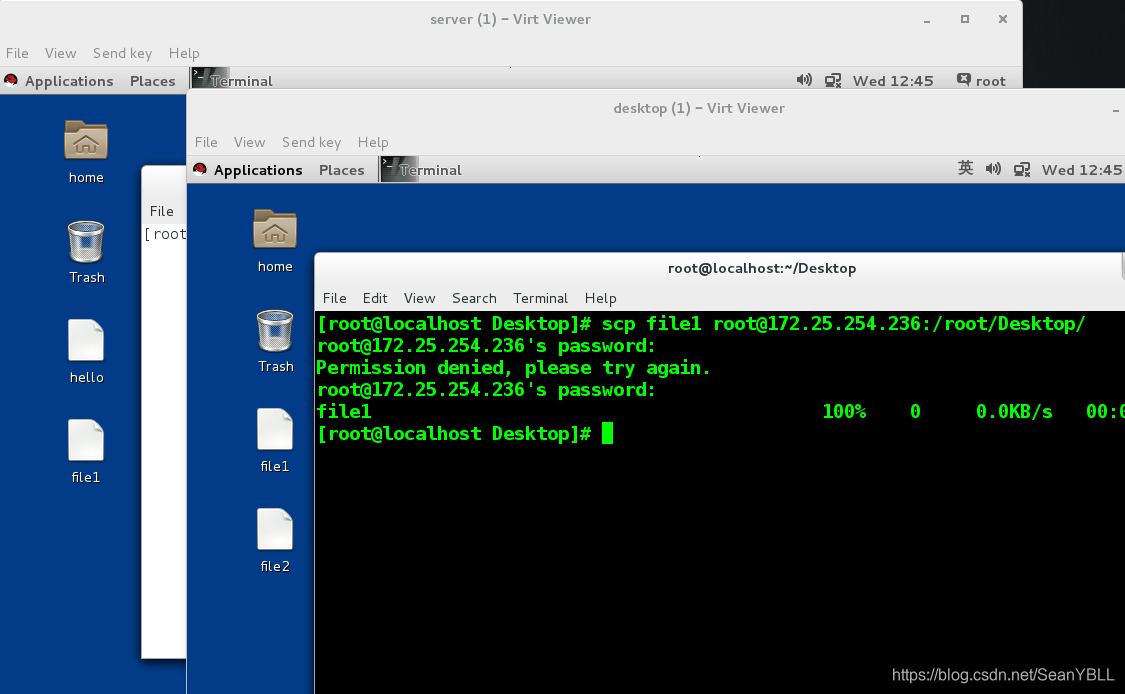Open File menu in root@localhost terminal

click(334, 298)
